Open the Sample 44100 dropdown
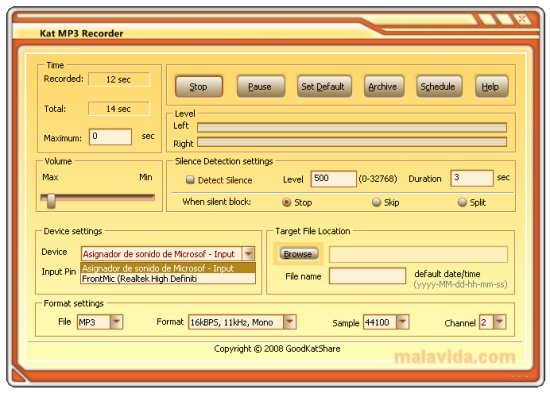This screenshot has width=550, height=393. 403,322
